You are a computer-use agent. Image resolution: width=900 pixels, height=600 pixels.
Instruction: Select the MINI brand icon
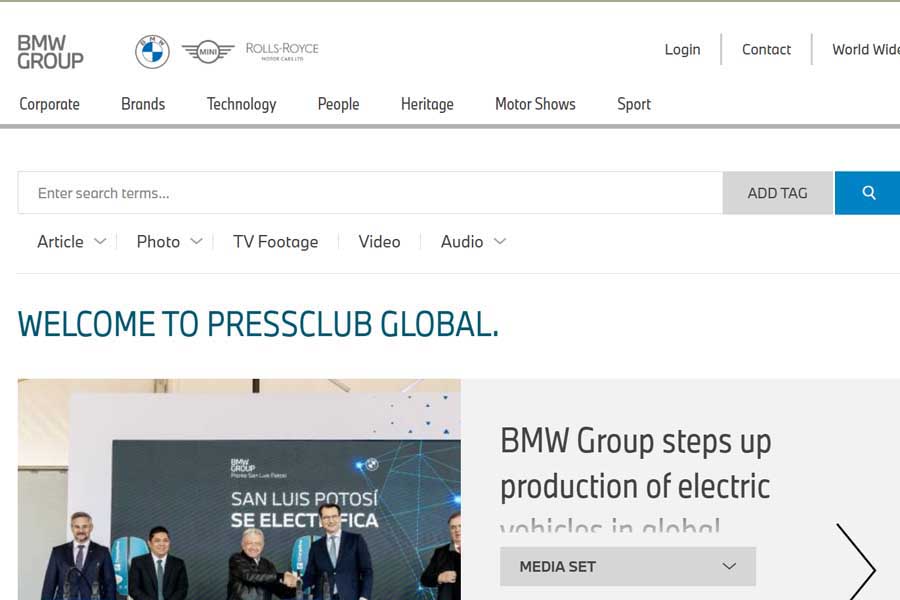click(207, 49)
